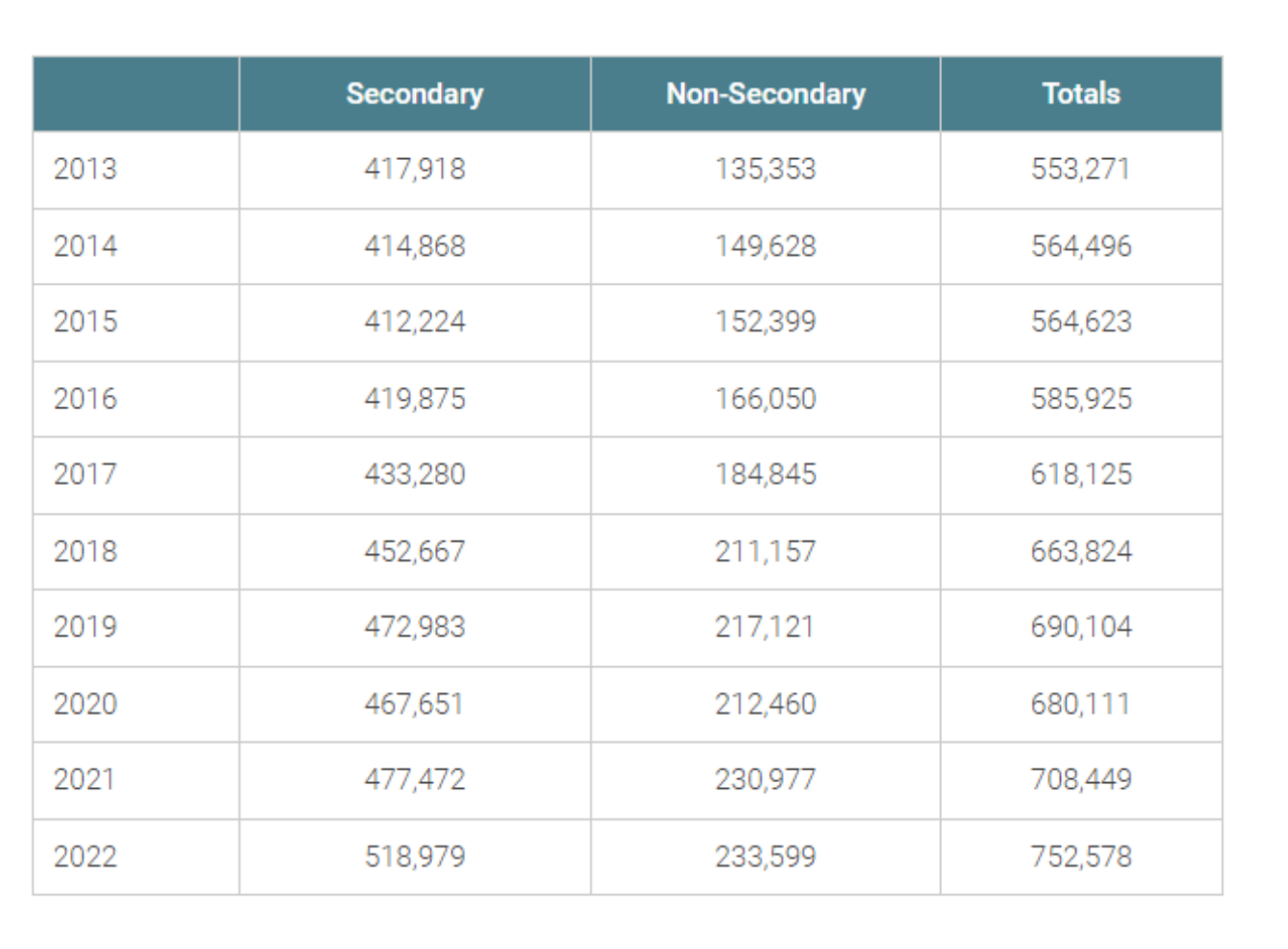Select the cell showing 467,651

[414, 705]
